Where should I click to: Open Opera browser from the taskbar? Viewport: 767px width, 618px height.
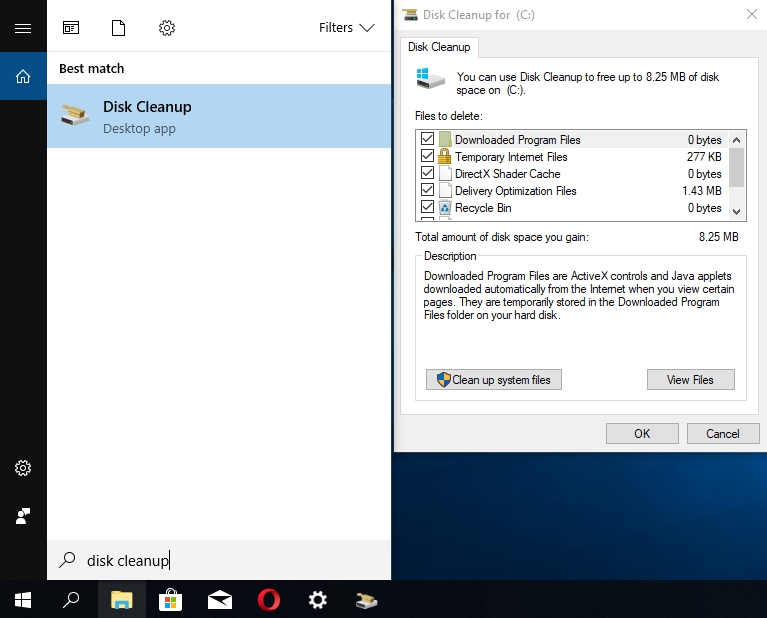(x=268, y=600)
